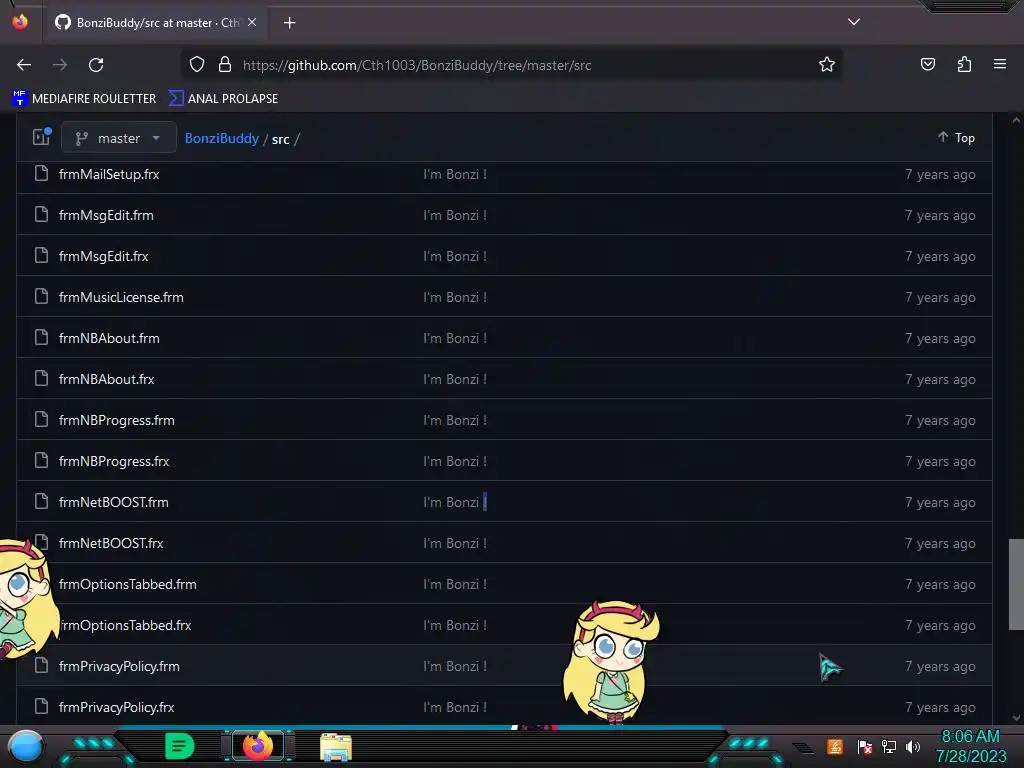Click file icon beside frmMailSetup.frx

point(41,174)
